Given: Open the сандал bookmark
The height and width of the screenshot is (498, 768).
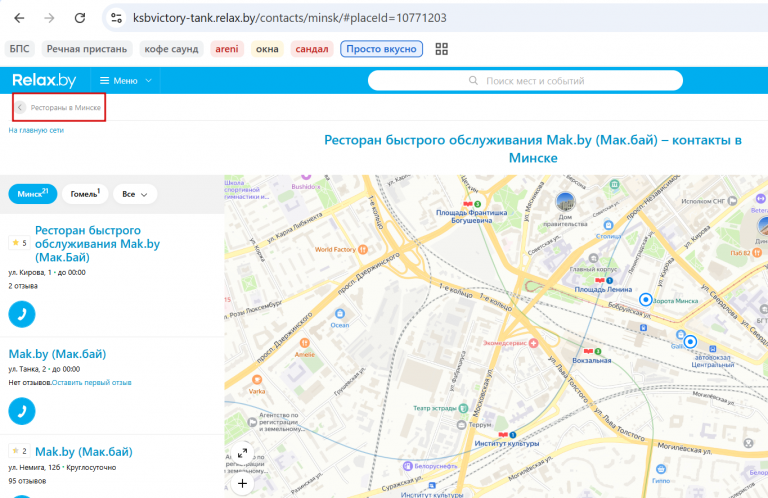Looking at the screenshot, I should click(x=312, y=49).
